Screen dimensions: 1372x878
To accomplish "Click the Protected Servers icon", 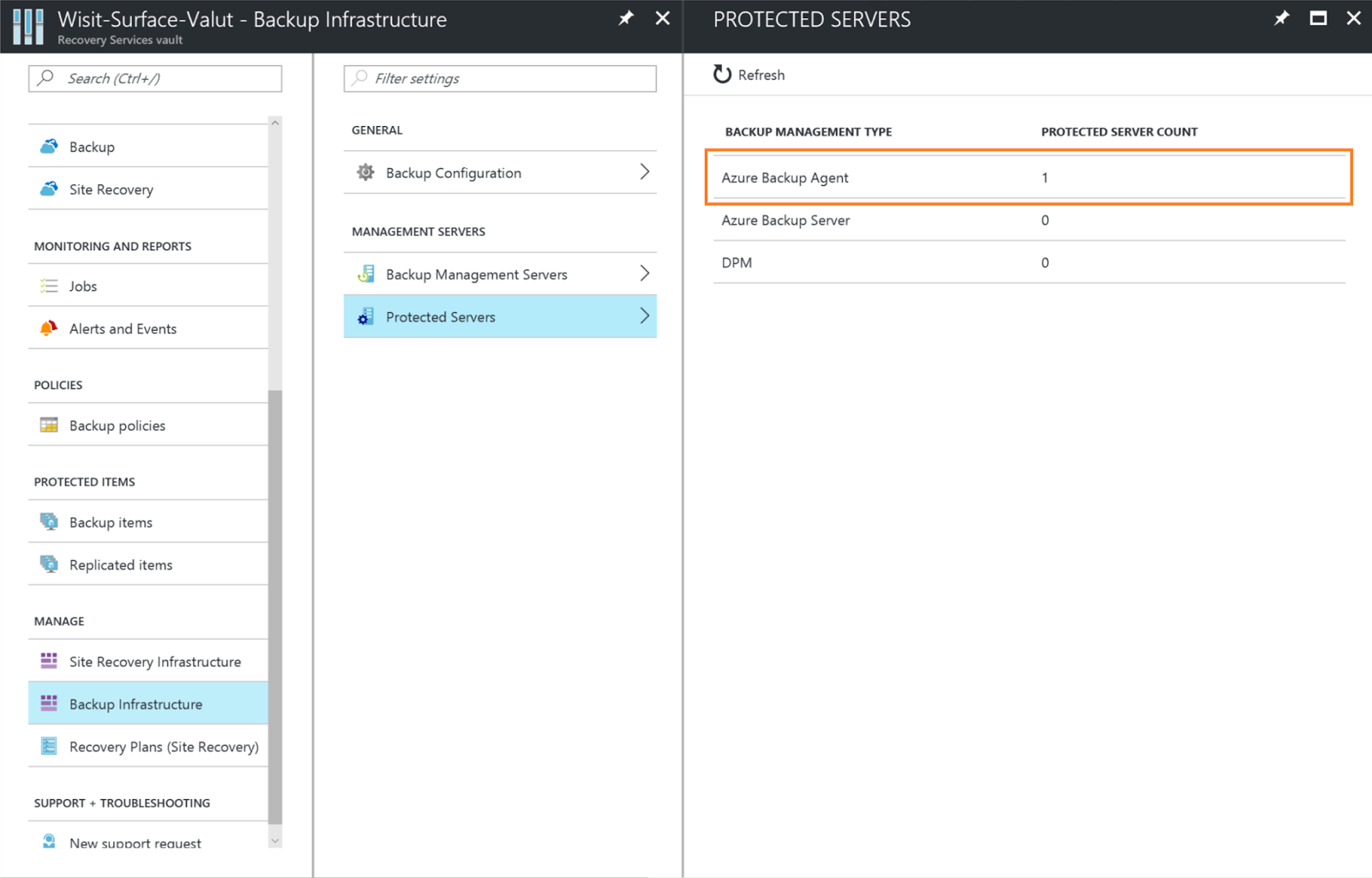I will (365, 316).
